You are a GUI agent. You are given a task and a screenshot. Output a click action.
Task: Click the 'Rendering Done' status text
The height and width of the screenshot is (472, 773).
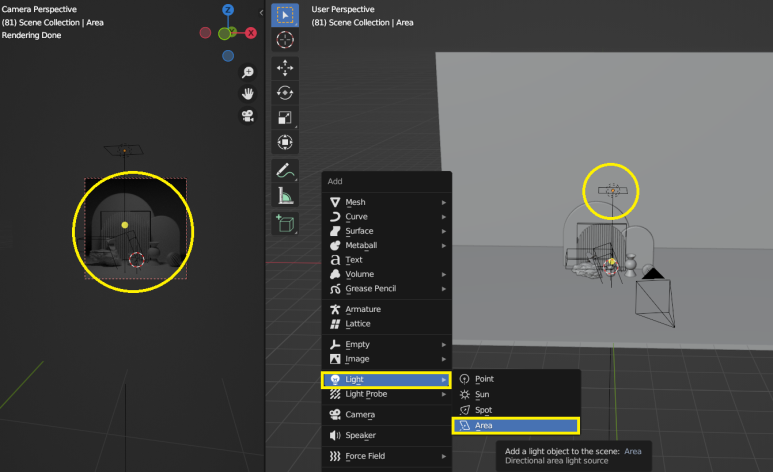[x=32, y=35]
